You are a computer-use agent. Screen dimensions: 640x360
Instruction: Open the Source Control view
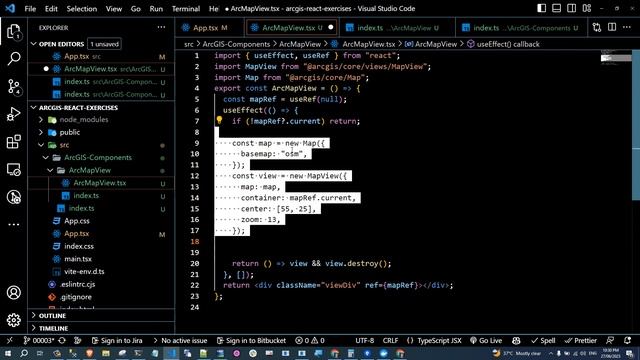[13, 87]
